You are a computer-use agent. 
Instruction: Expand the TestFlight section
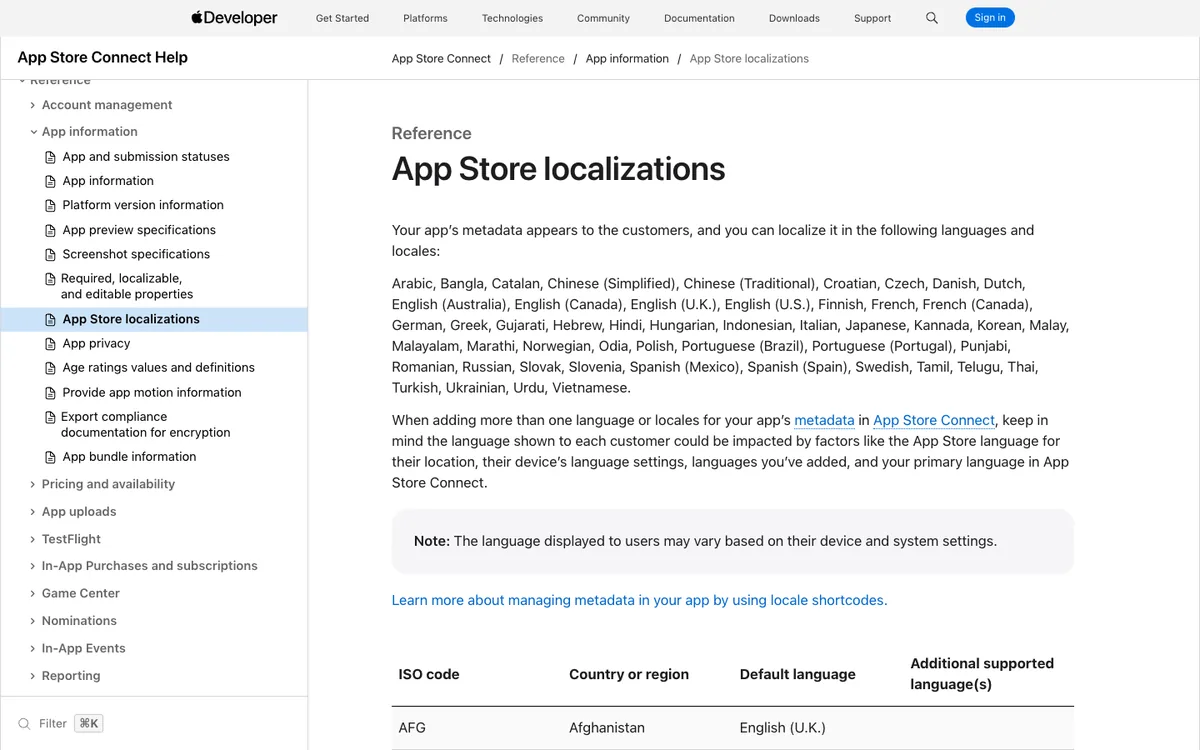(x=32, y=539)
